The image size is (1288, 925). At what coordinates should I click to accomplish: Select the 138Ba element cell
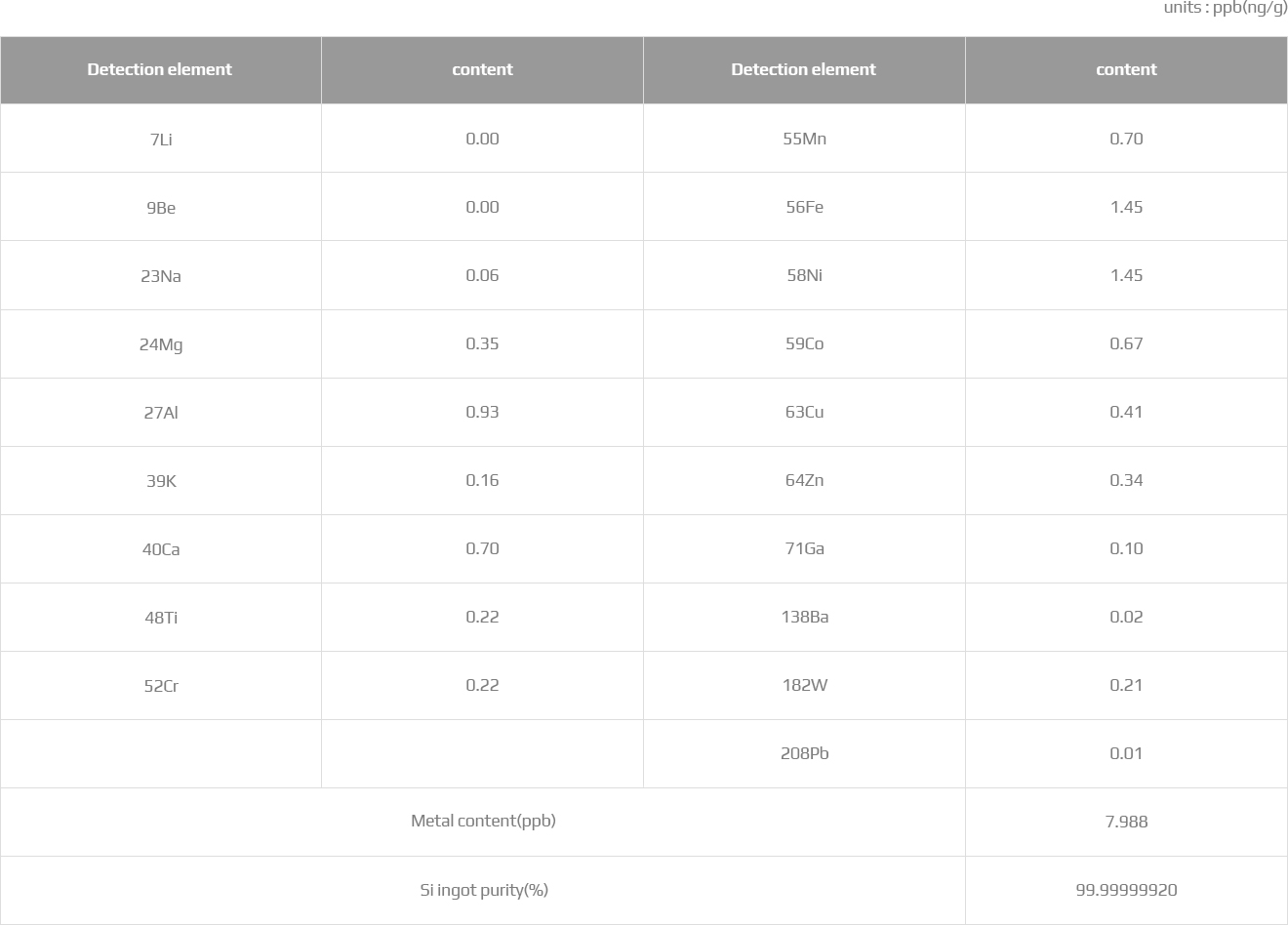[x=804, y=617]
